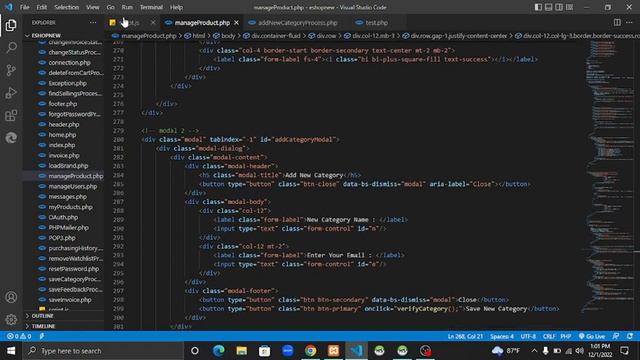Open the Source Control view
The image size is (640, 360).
pyautogui.click(x=11, y=70)
